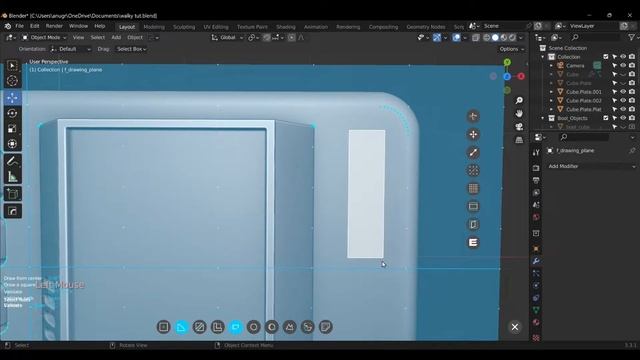Open the viewport Add menu
The width and height of the screenshot is (640, 360).
click(116, 38)
